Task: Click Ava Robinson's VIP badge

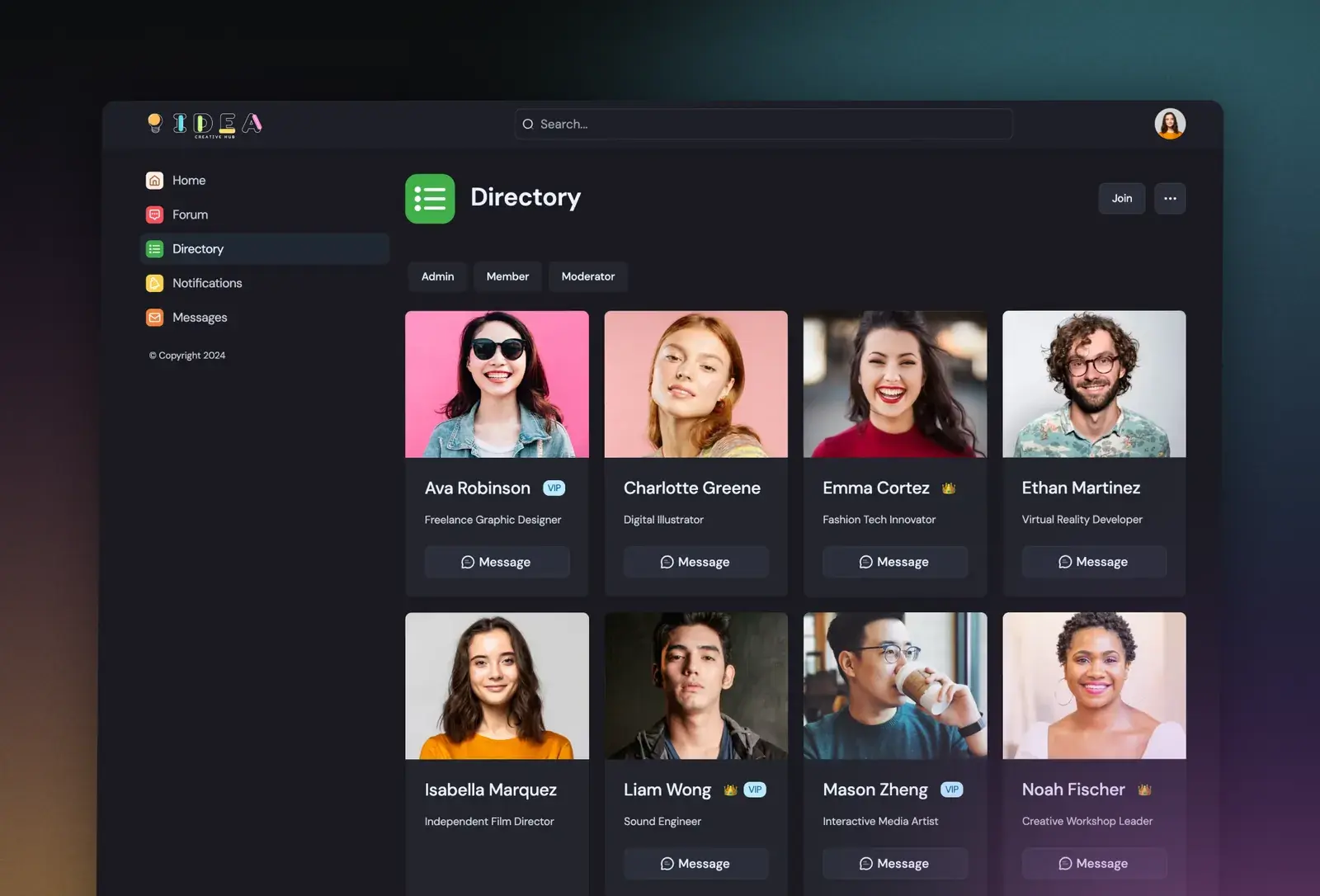Action: [x=554, y=488]
